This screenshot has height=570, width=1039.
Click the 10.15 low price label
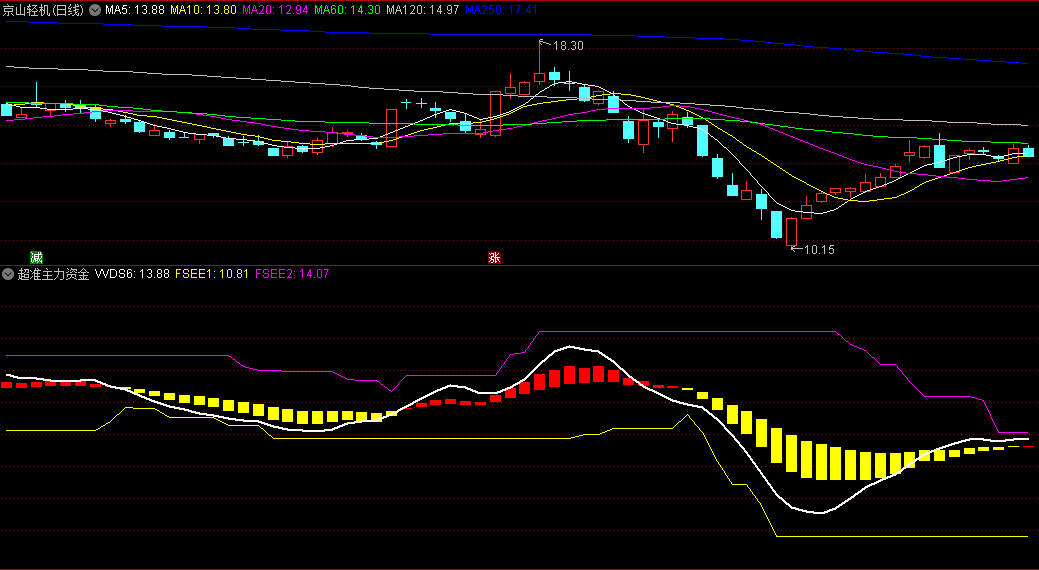point(819,250)
